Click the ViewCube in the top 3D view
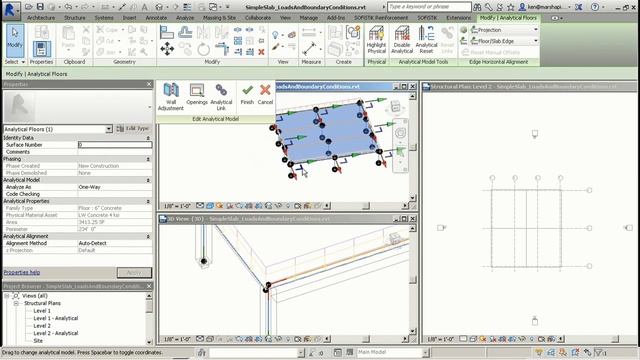The image size is (640, 360). [x=395, y=107]
